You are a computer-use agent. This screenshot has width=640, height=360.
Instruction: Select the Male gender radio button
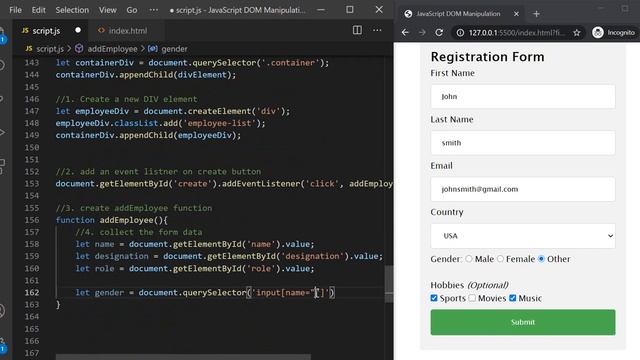(x=469, y=259)
